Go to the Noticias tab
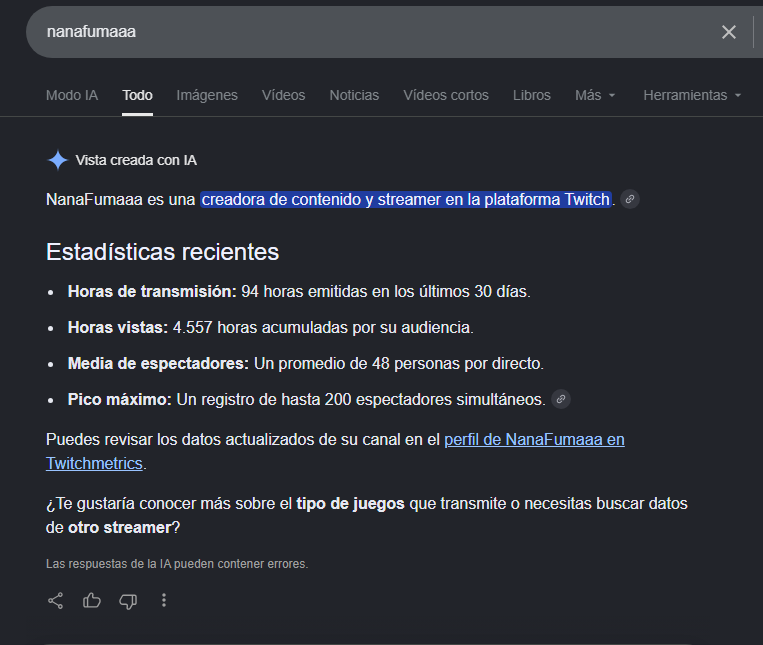Screen dimensions: 763x645 pos(354,95)
